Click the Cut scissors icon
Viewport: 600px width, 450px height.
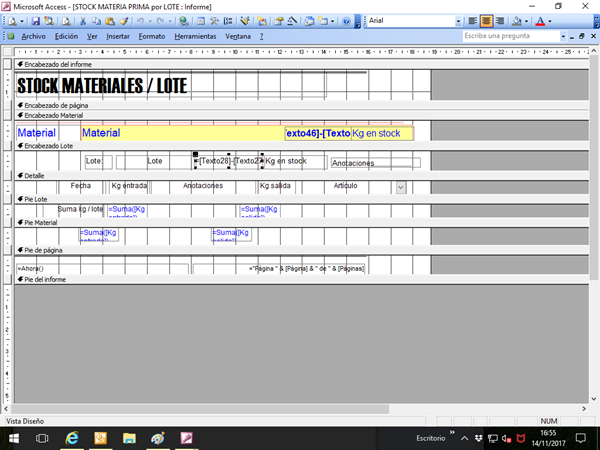click(x=83, y=21)
